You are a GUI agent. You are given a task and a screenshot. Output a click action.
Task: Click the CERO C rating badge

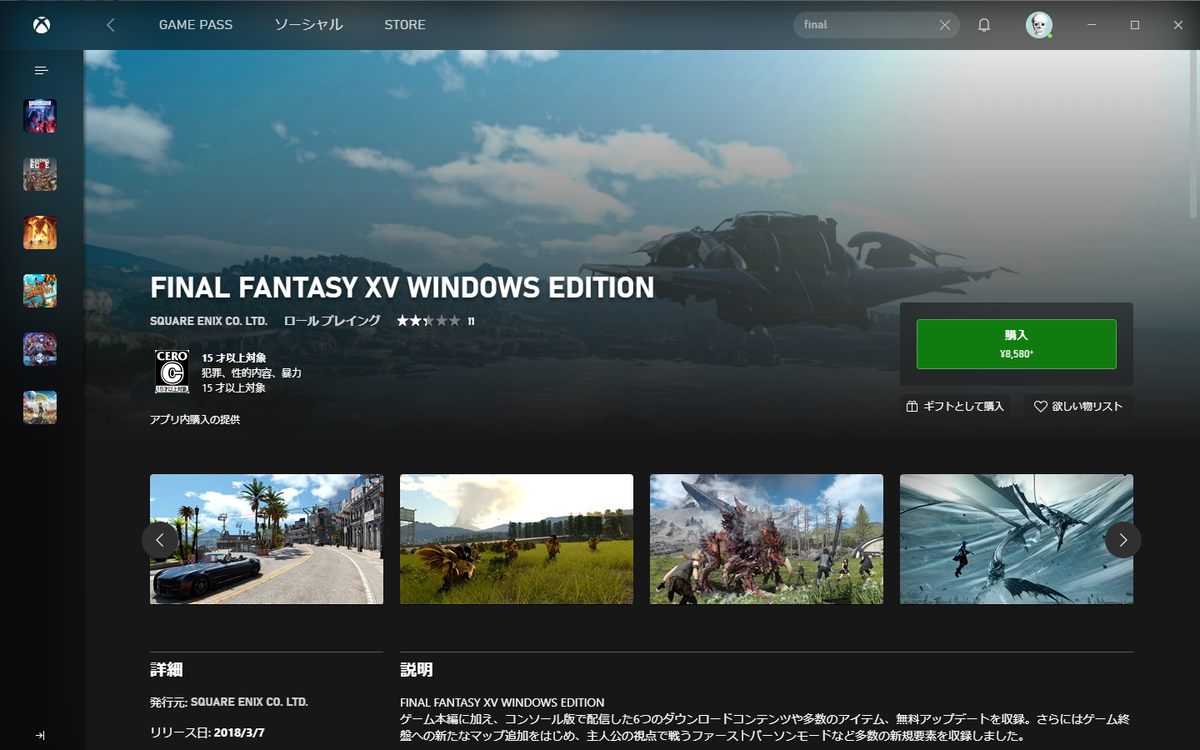(x=172, y=371)
